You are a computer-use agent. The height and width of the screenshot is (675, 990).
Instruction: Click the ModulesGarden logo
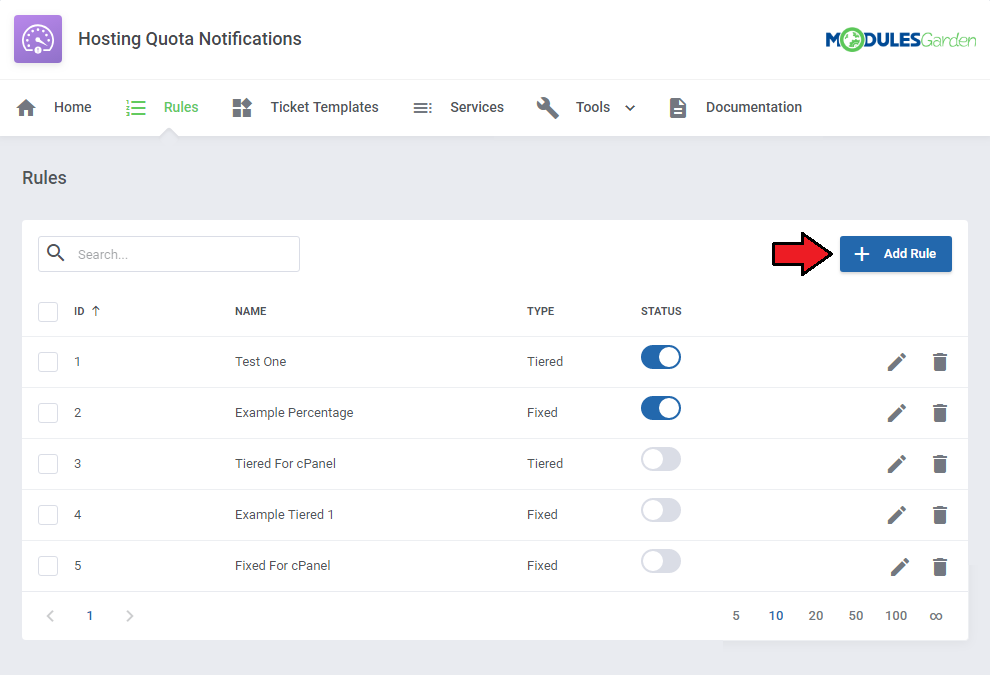click(900, 40)
